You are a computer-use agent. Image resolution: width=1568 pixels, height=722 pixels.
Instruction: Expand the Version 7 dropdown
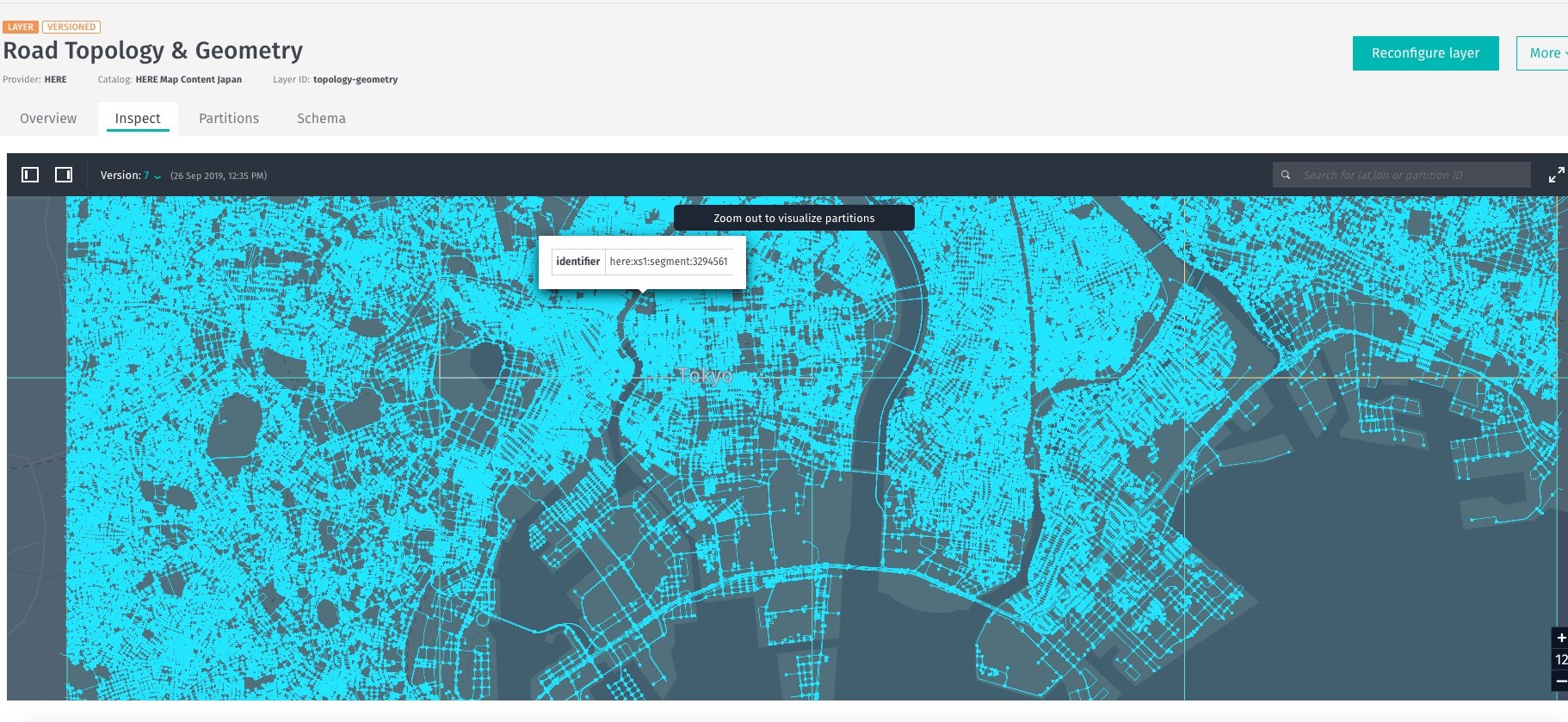tap(151, 176)
